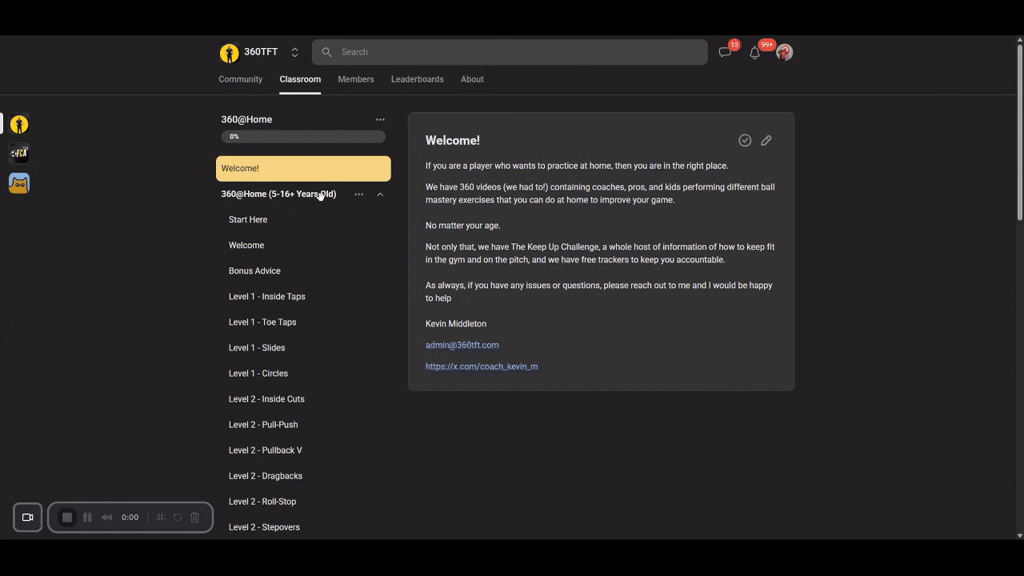Open the group switcher arrows beside 360TFT
Viewport: 1024px width, 576px height.
(x=295, y=52)
